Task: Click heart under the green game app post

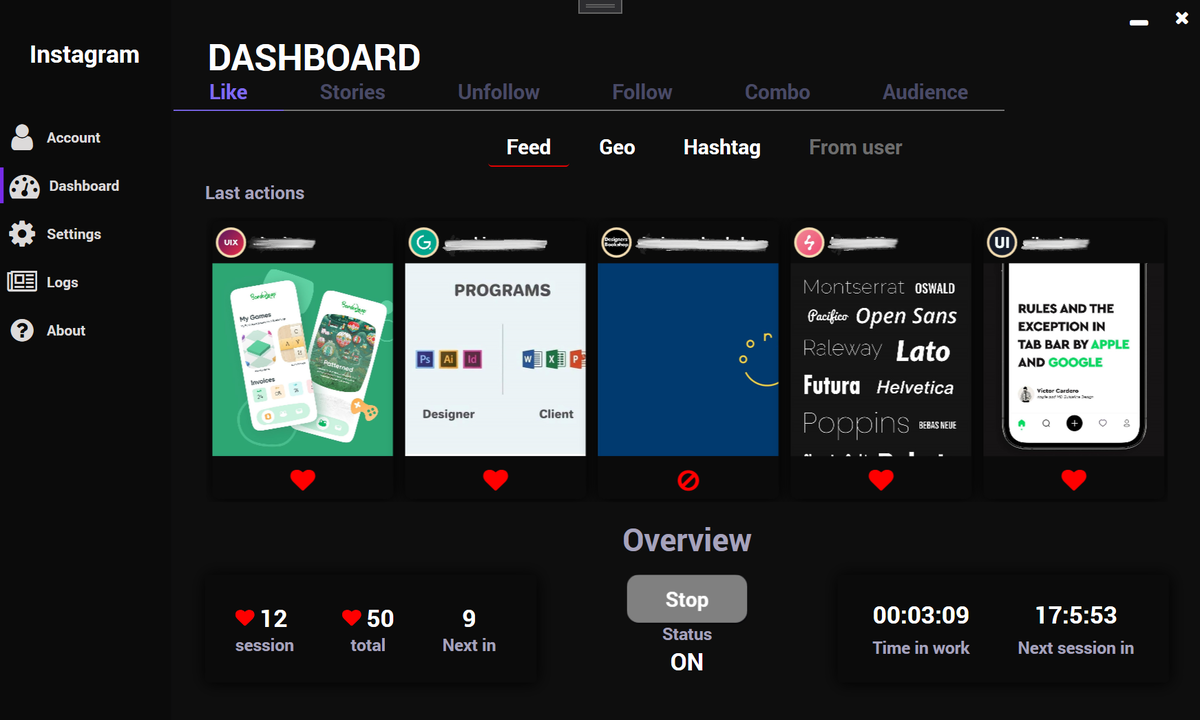Action: 303,480
